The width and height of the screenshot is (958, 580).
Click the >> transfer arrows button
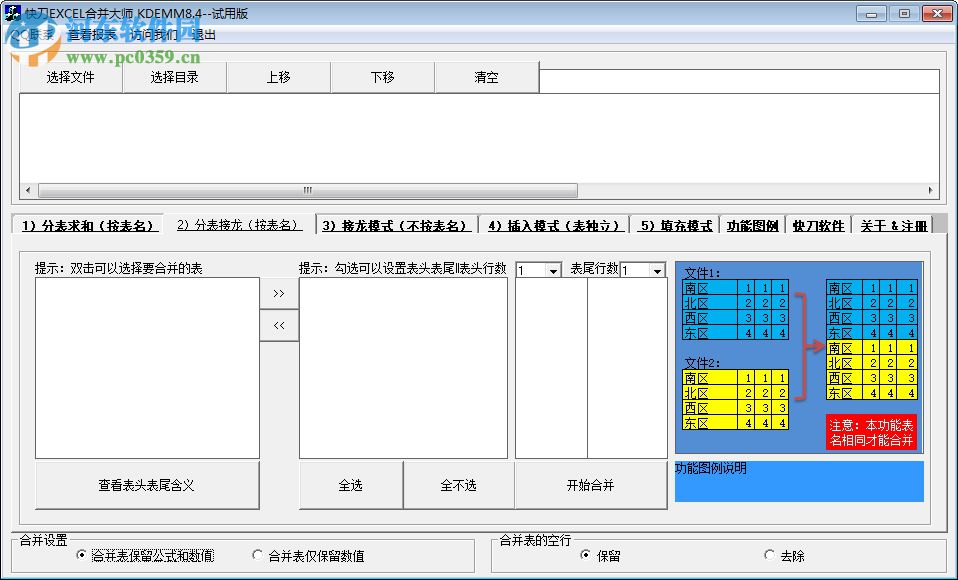(x=279, y=293)
